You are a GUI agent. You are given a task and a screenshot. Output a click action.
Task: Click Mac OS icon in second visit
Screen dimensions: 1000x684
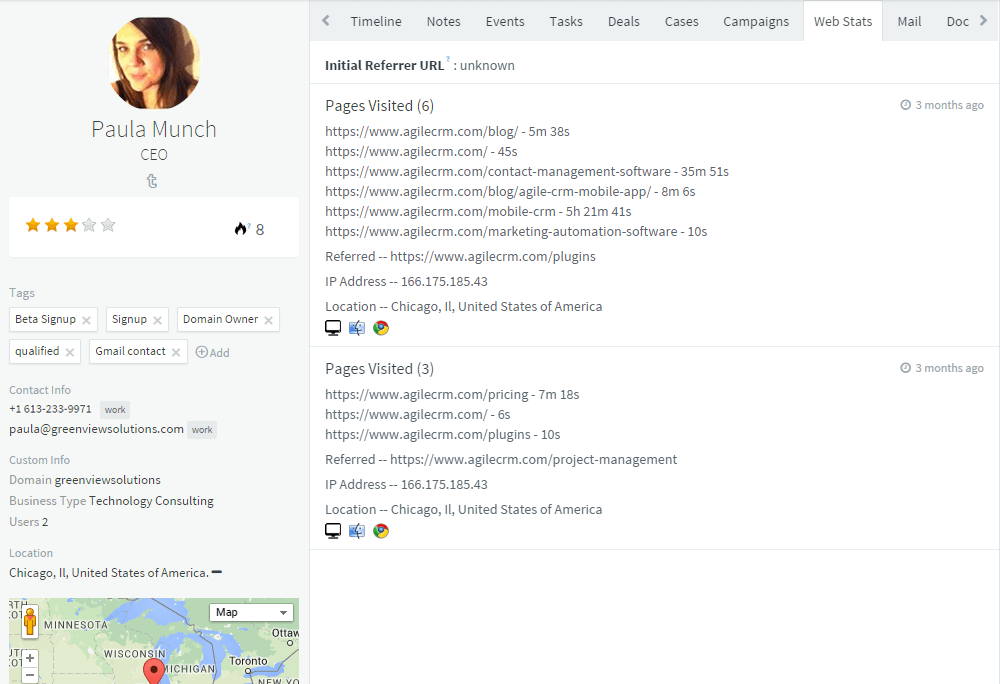tap(357, 530)
